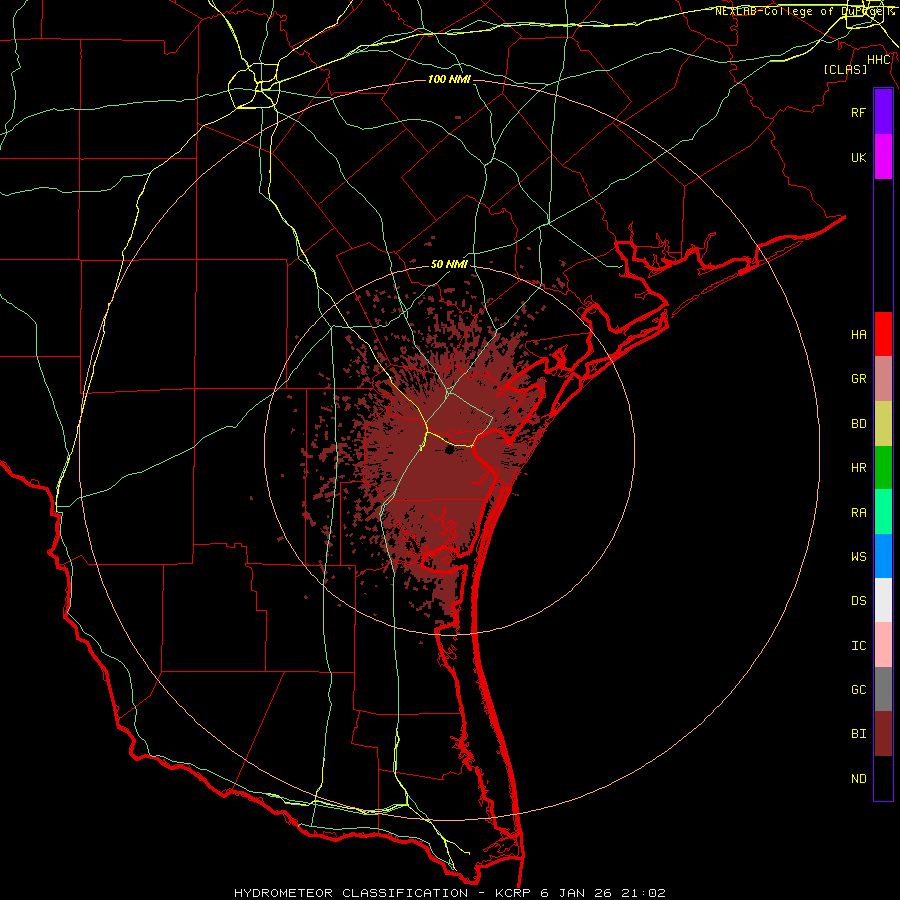900x900 pixels.
Task: Click the BI legend label
Action: tap(858, 734)
